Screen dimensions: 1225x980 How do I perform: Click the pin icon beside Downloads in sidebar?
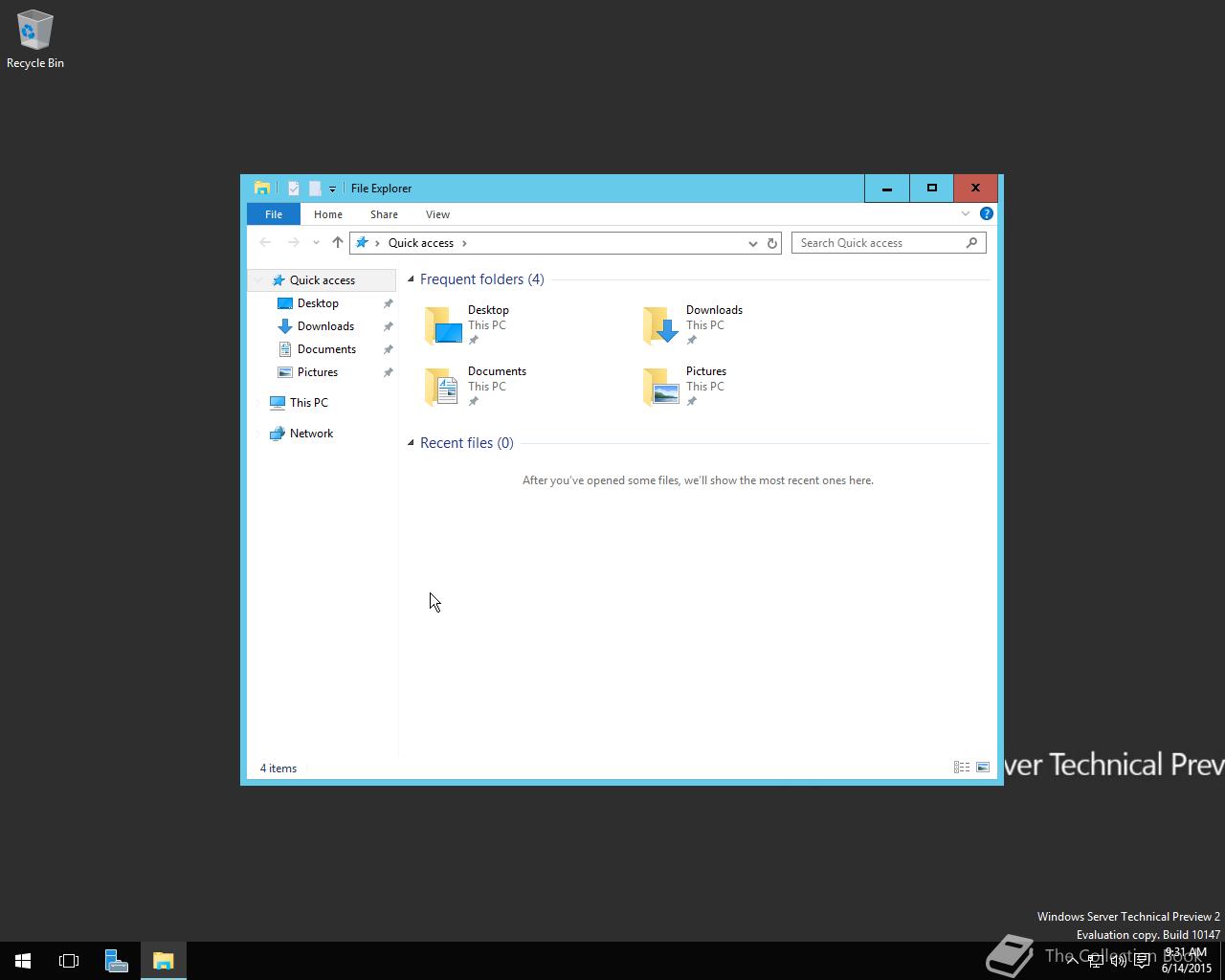[x=388, y=326]
